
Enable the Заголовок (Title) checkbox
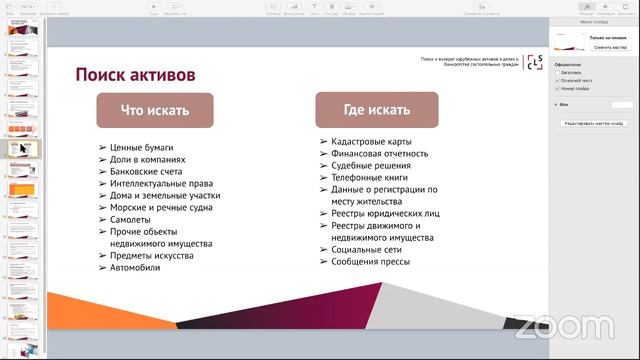(x=557, y=73)
